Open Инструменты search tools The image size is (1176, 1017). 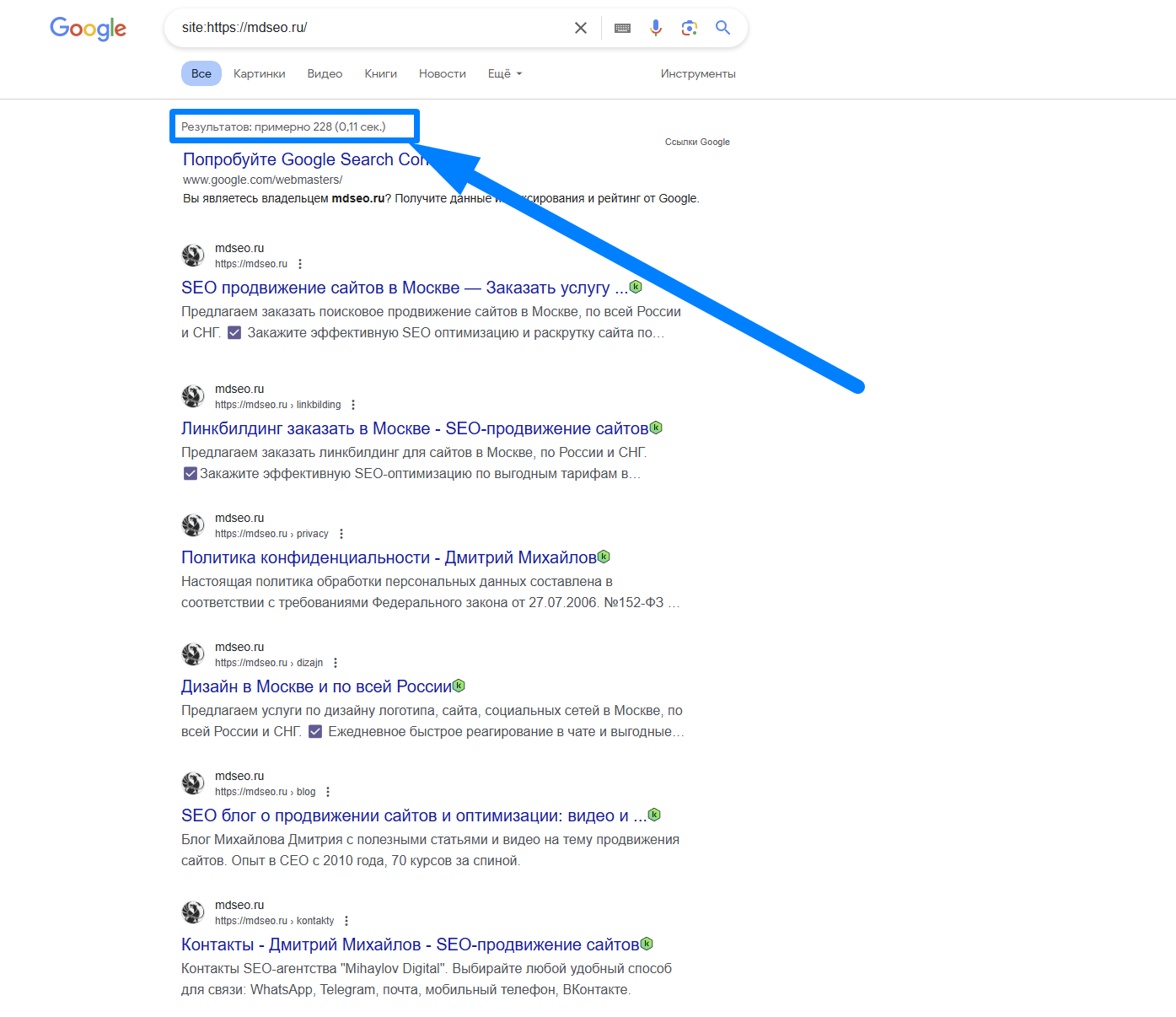coord(698,73)
